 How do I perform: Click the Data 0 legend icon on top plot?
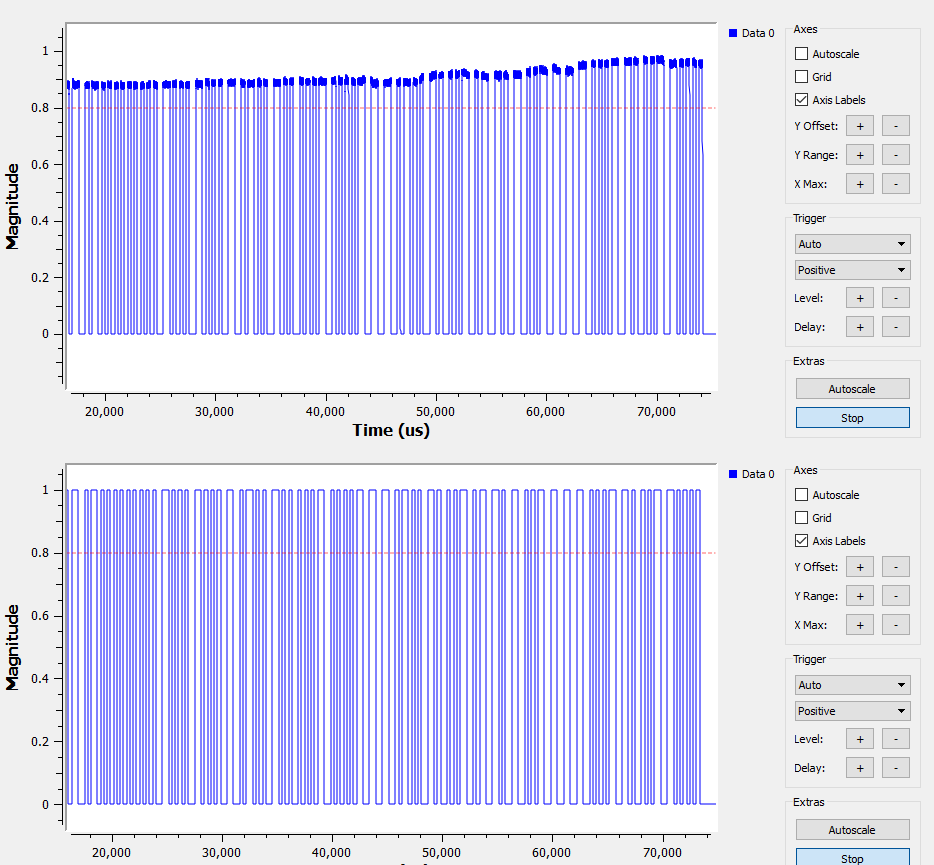click(733, 33)
